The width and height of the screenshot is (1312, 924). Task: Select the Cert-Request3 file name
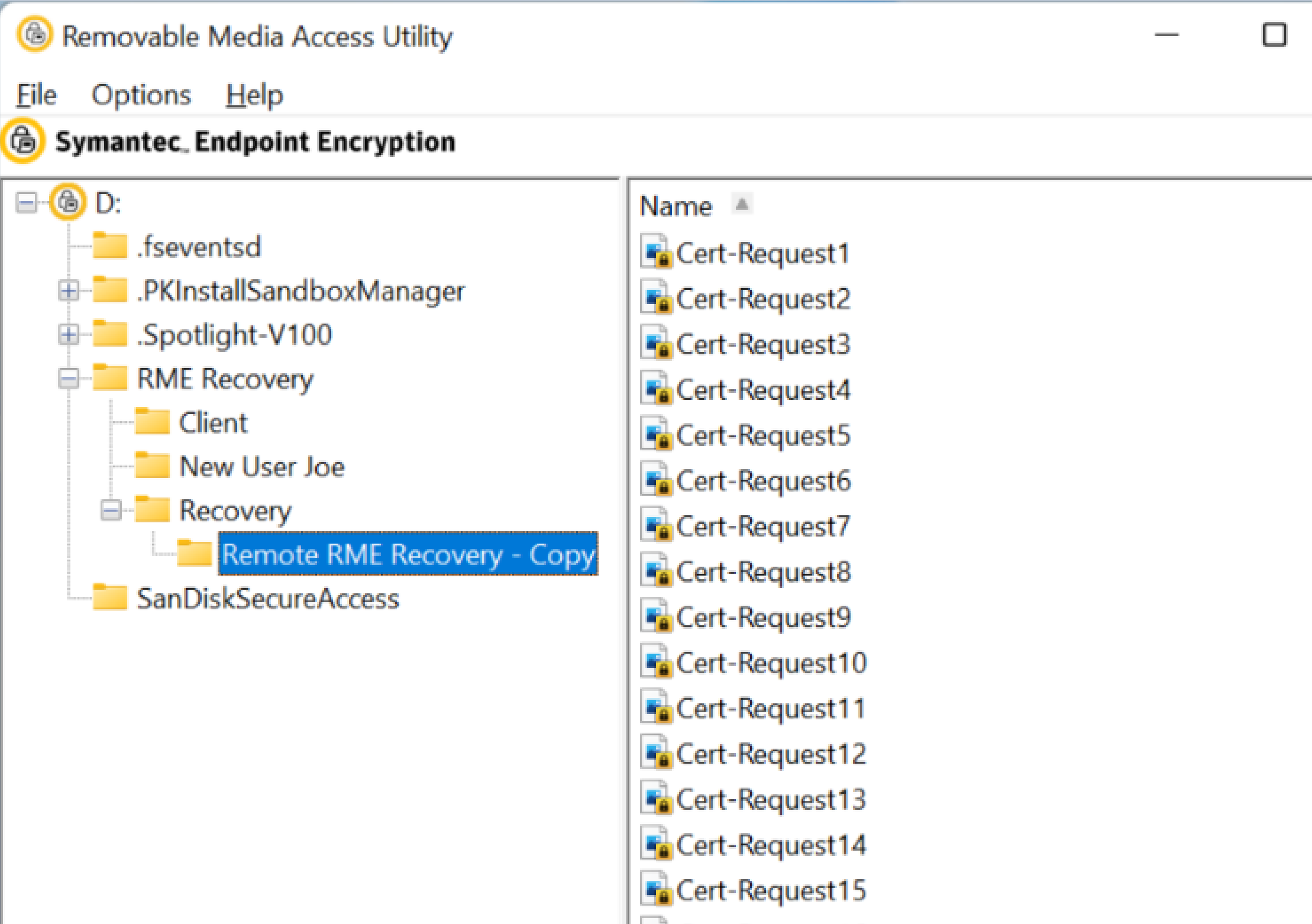763,344
